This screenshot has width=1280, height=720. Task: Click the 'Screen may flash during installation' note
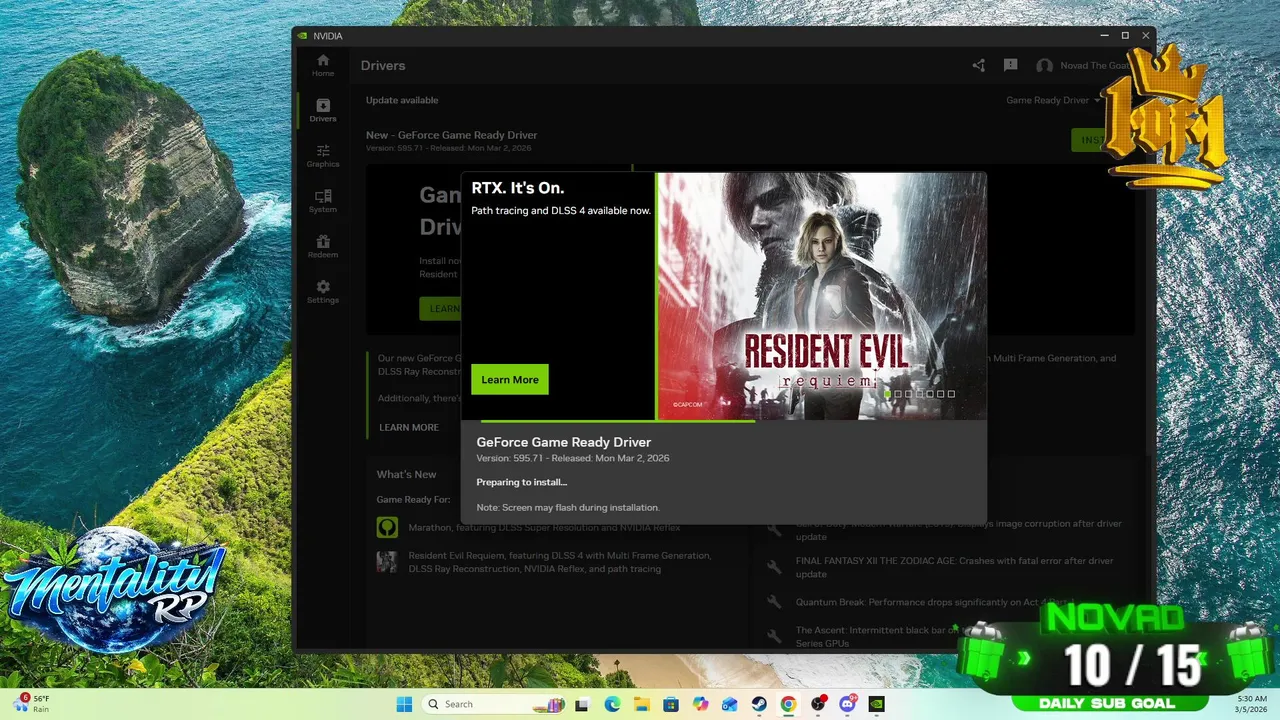pyautogui.click(x=568, y=507)
